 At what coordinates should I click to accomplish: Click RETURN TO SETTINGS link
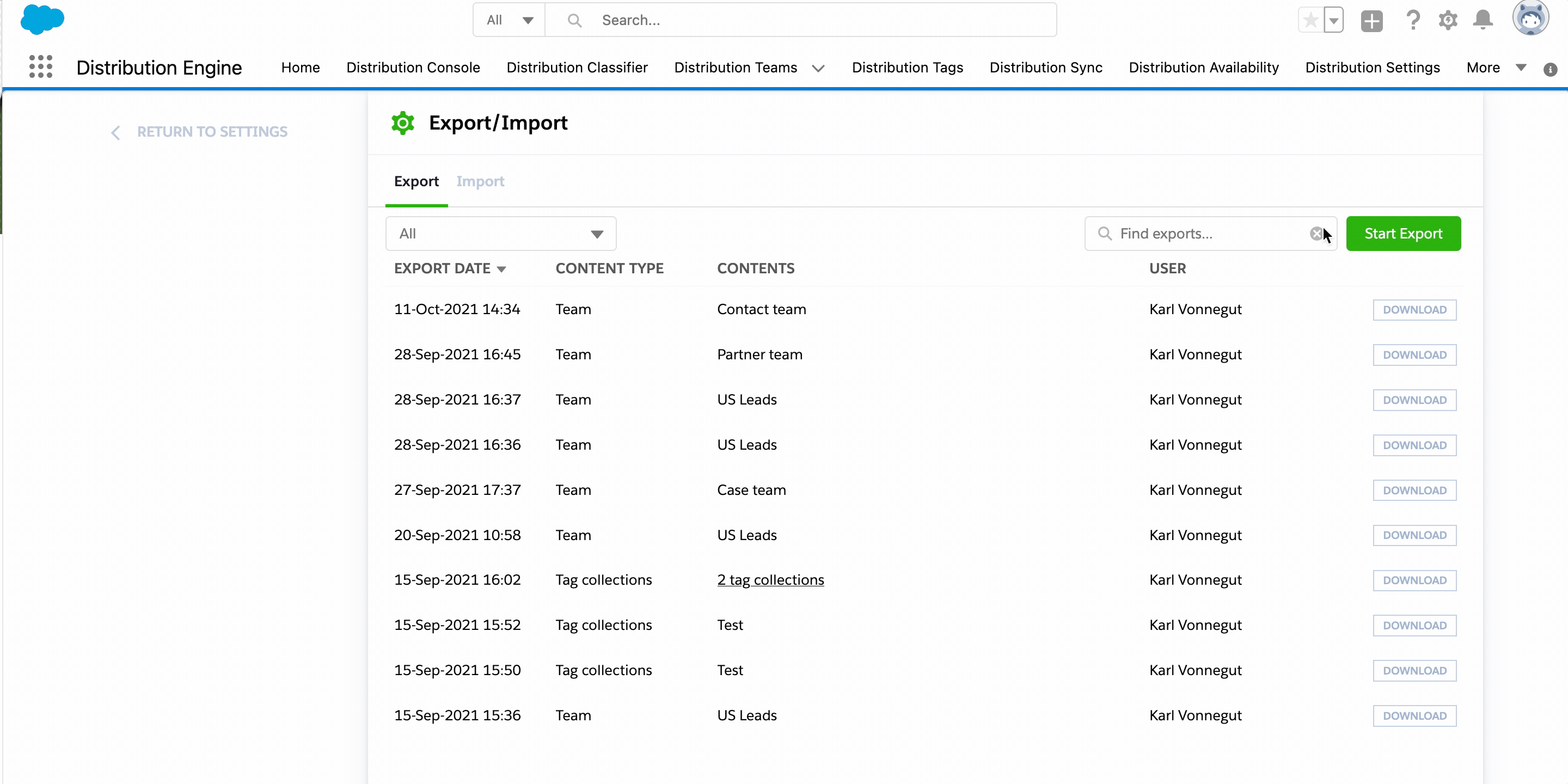212,132
